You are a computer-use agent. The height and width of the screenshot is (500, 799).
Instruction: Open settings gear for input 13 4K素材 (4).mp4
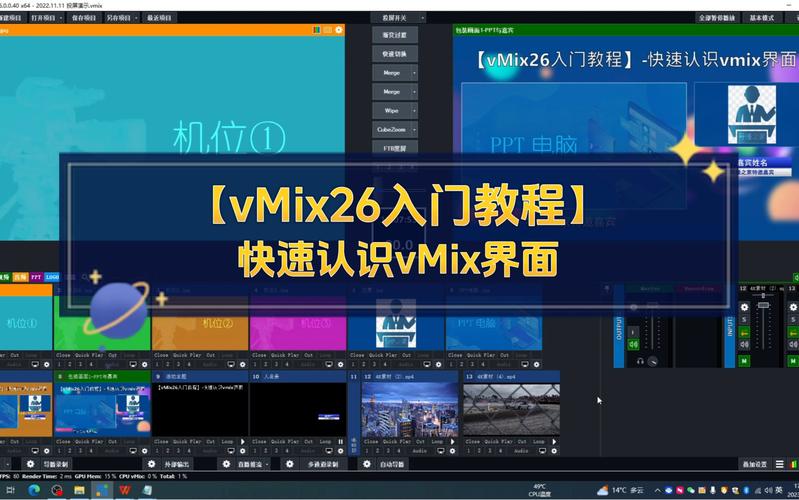point(554,451)
